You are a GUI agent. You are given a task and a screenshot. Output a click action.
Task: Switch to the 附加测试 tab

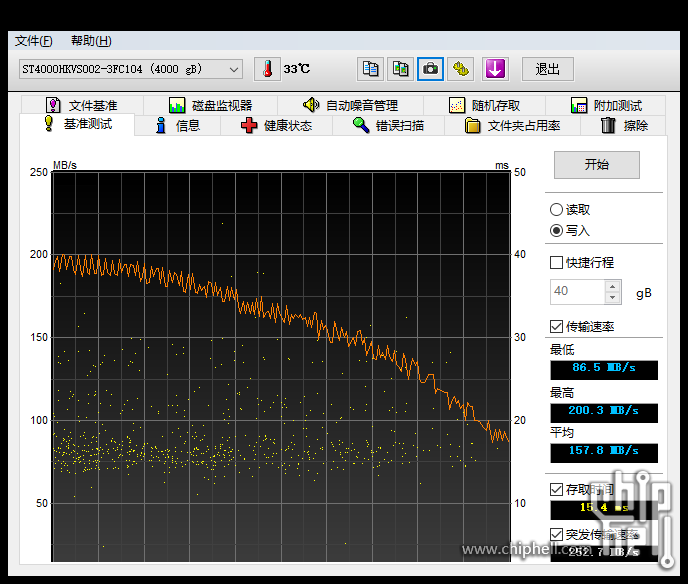(x=606, y=105)
